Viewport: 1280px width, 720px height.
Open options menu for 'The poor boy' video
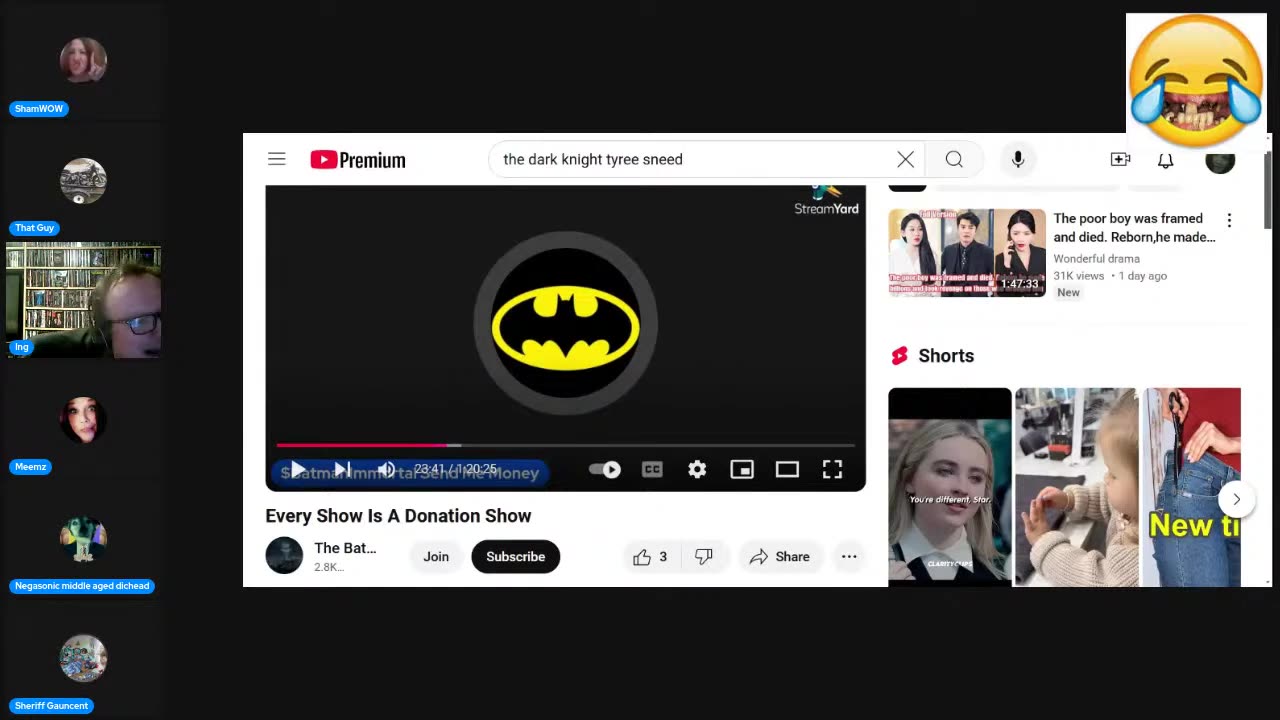(x=1229, y=220)
